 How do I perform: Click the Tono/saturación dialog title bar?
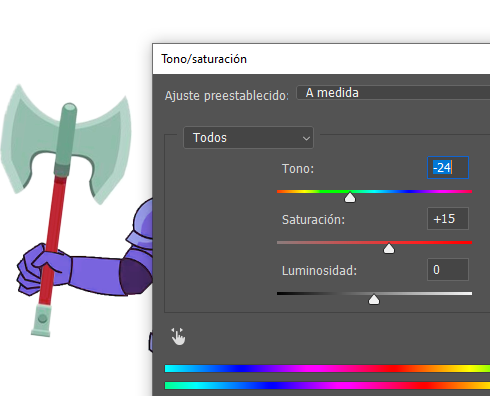(321, 59)
